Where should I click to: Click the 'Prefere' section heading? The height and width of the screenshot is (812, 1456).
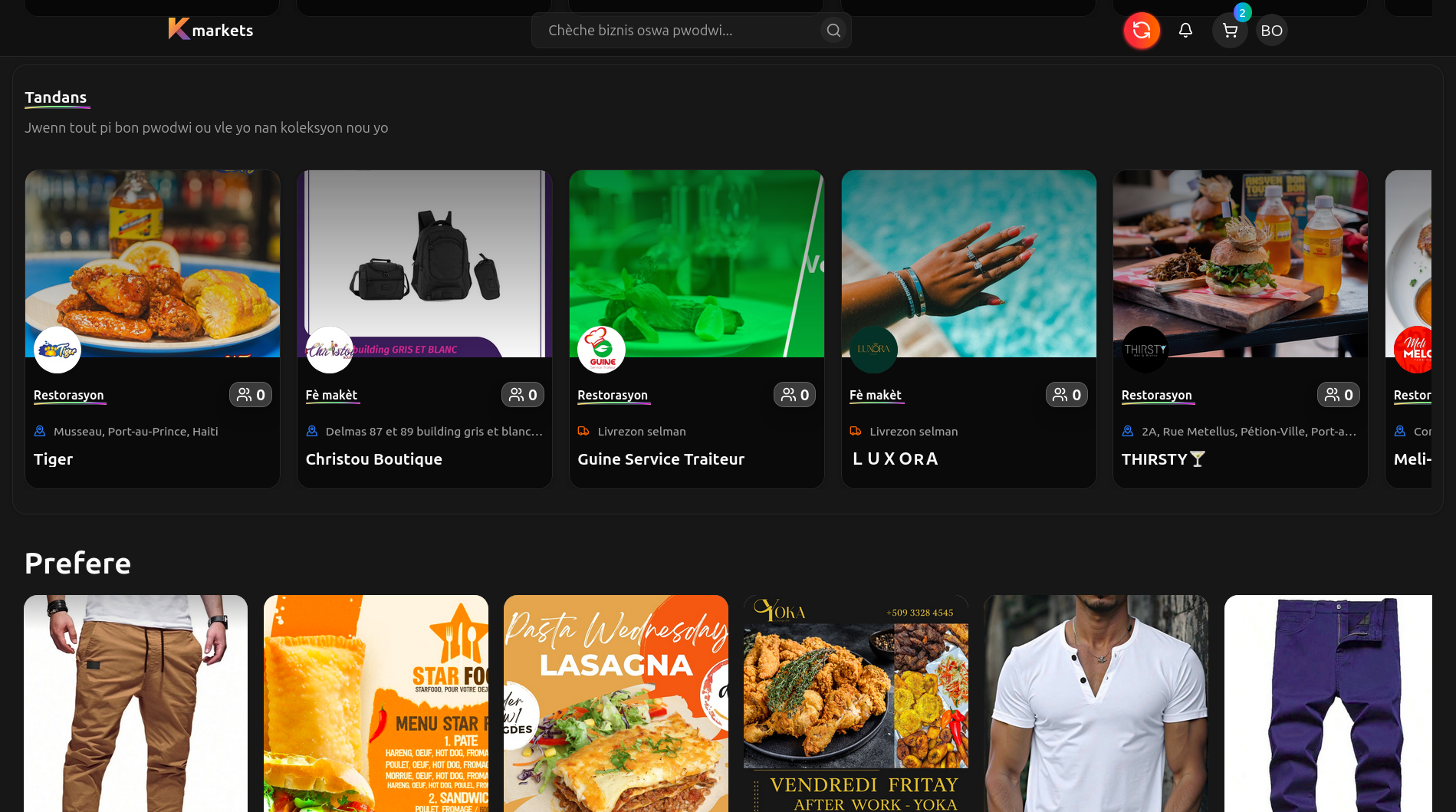(77, 564)
